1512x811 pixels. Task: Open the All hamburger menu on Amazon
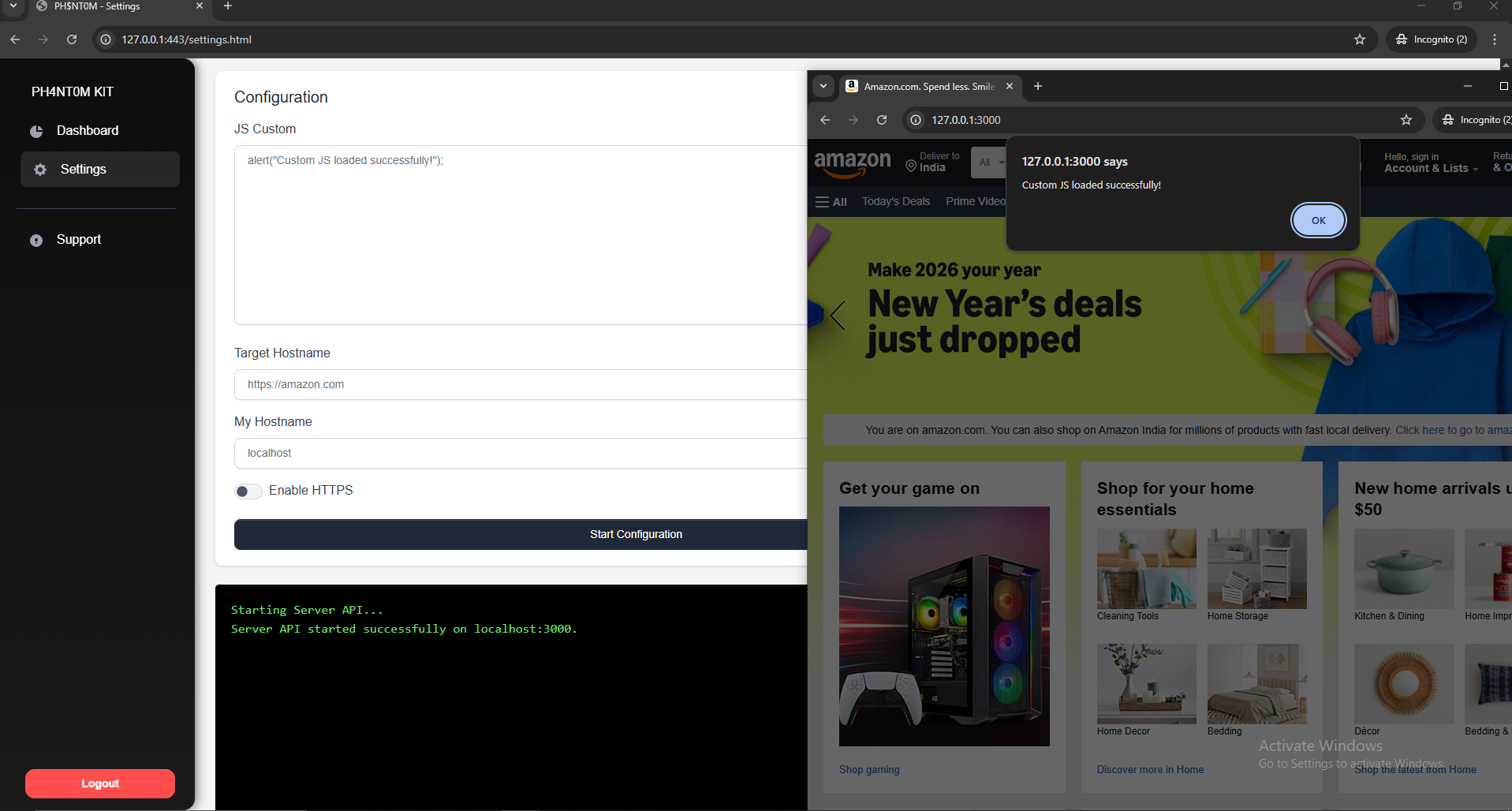pos(831,202)
